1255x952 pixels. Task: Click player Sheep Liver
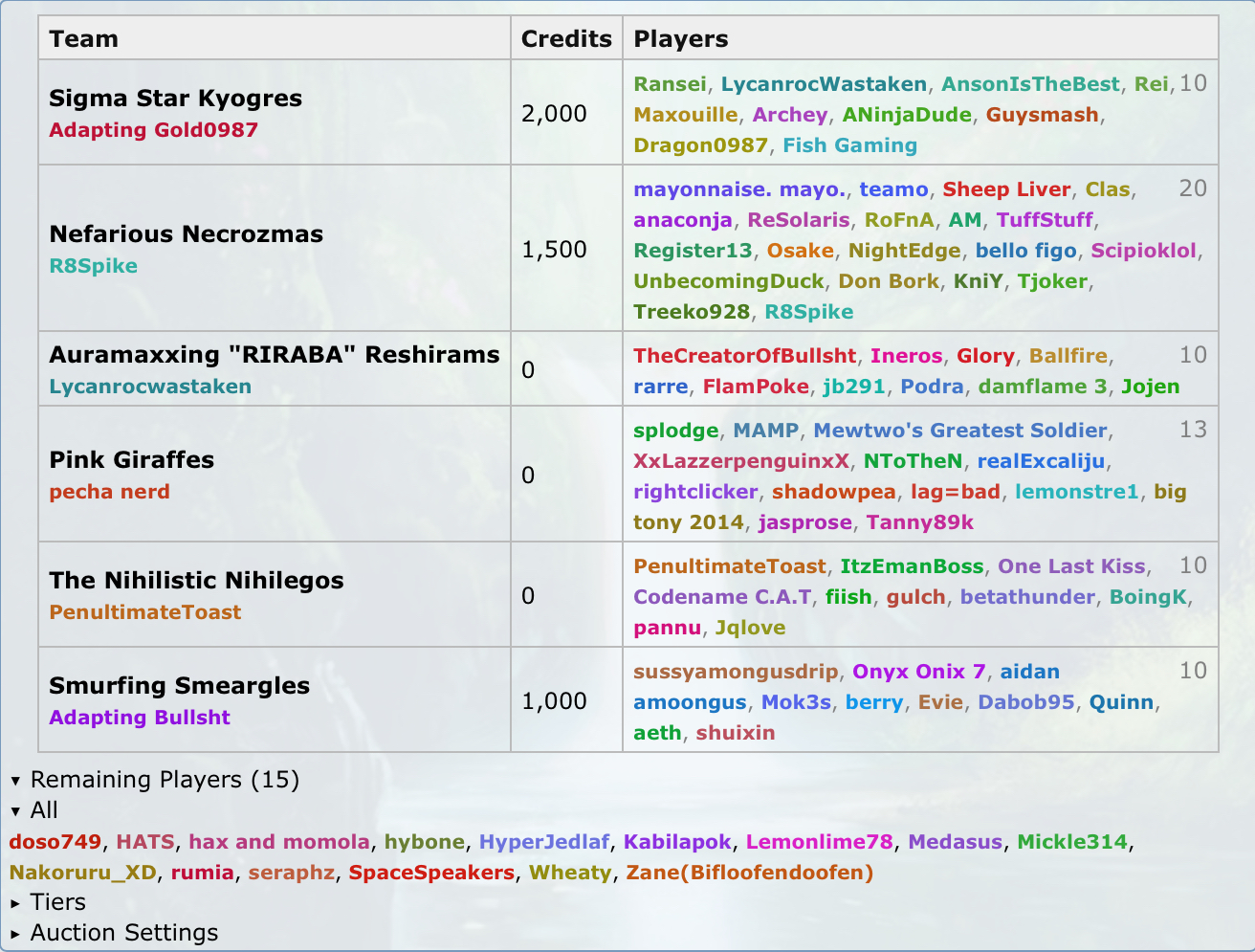(x=1007, y=189)
